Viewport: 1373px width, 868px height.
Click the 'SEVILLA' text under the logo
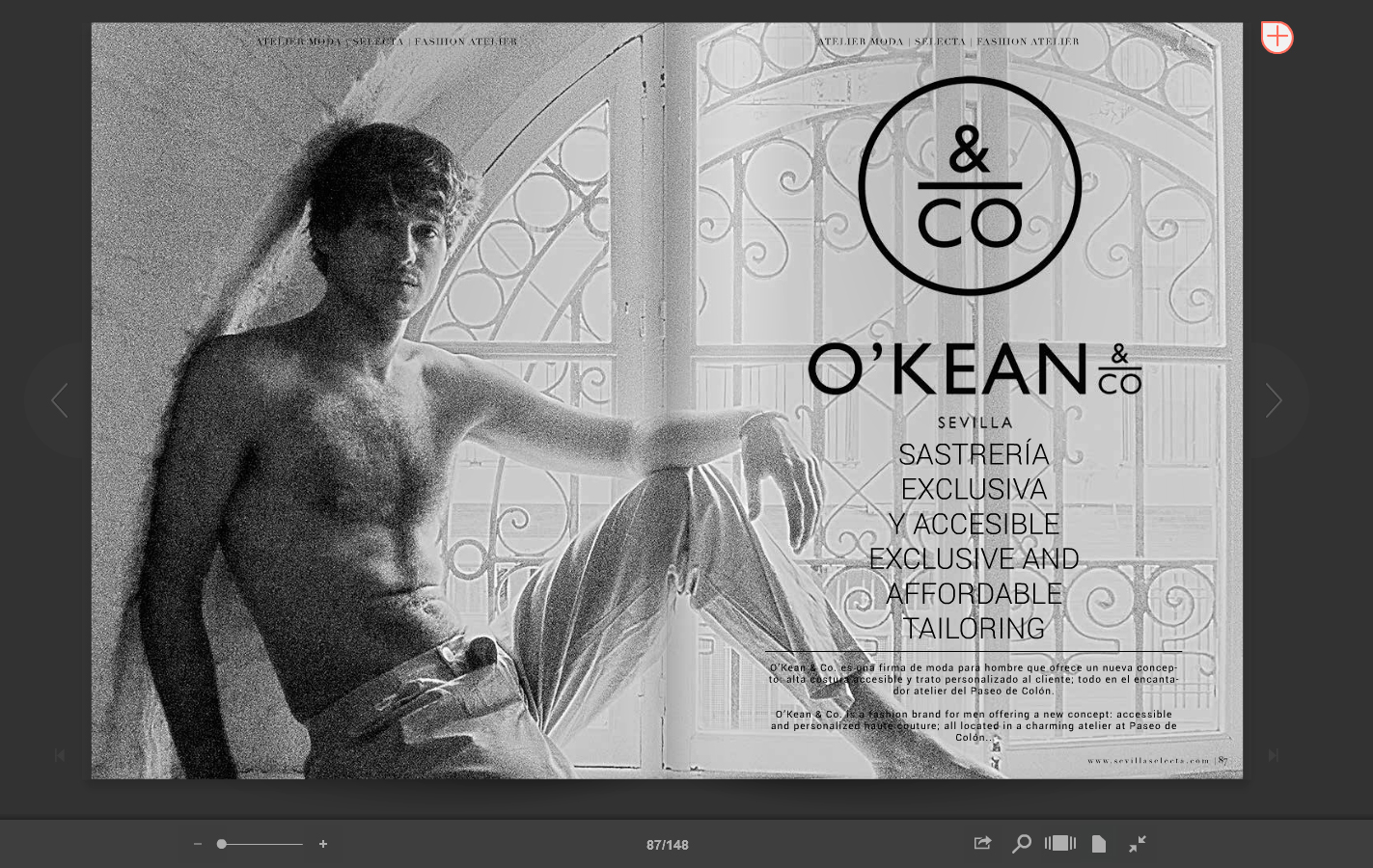click(x=975, y=422)
